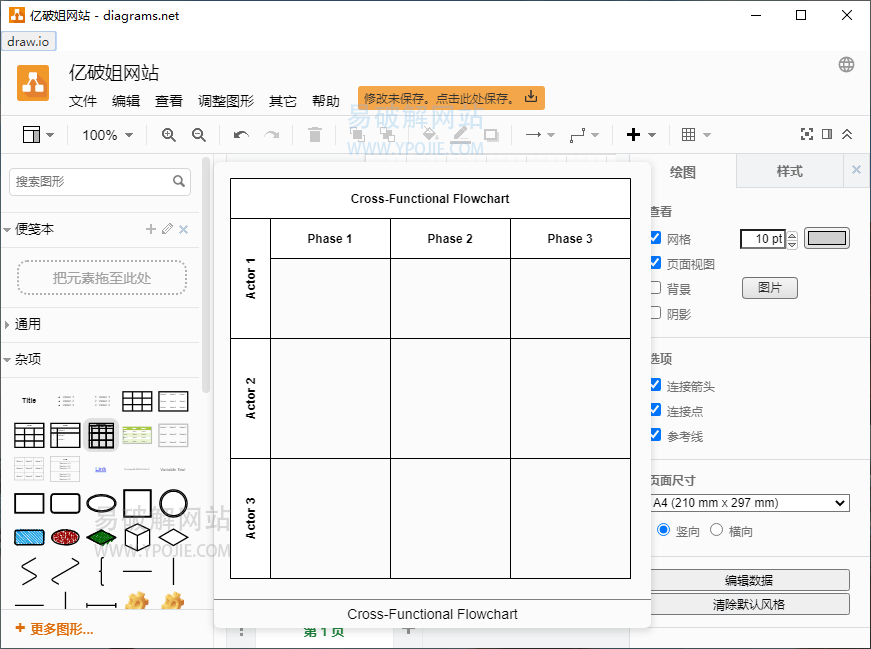The height and width of the screenshot is (649, 871).
Task: Collapse the toolbar with double chevron
Action: [x=847, y=134]
